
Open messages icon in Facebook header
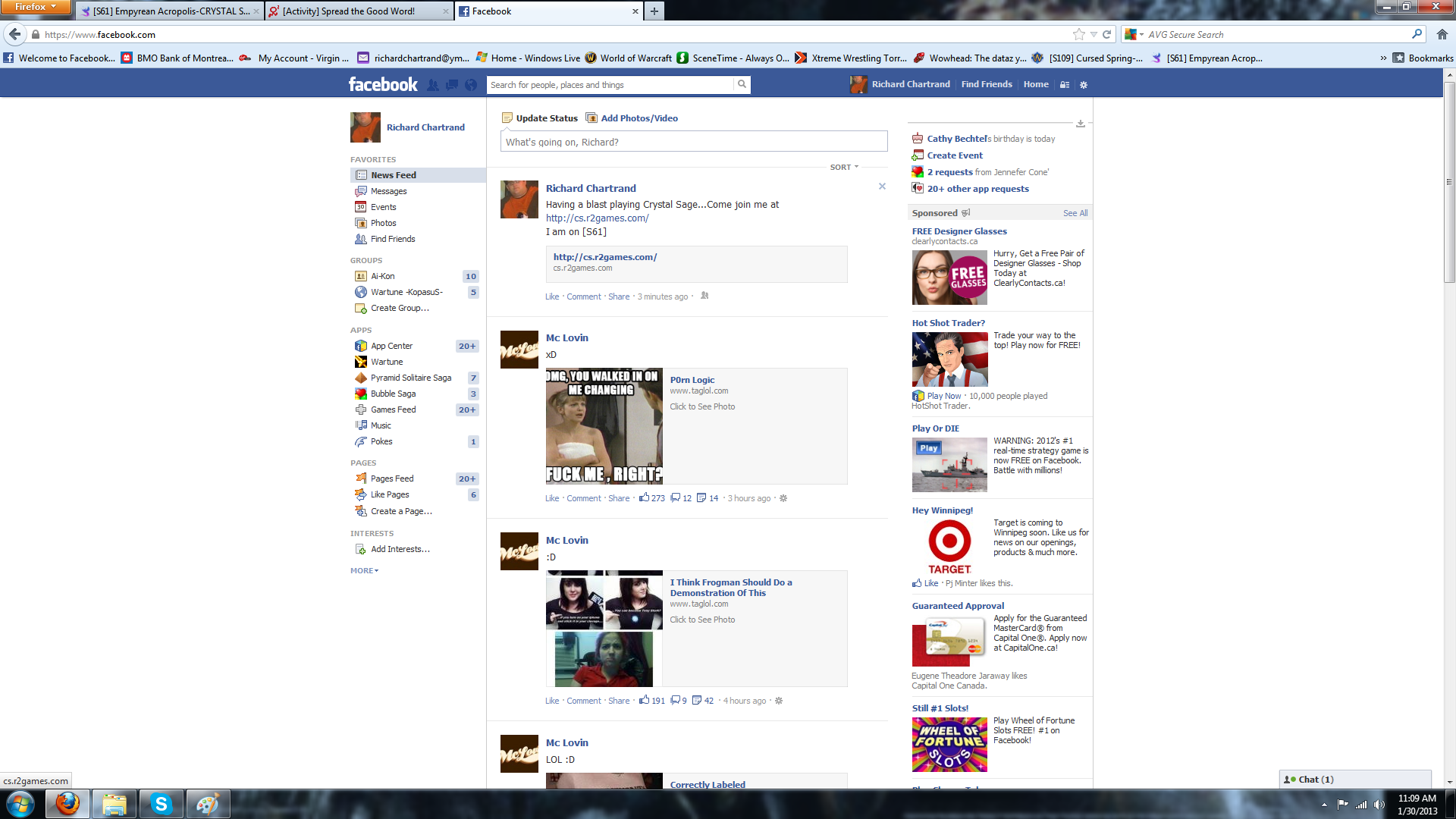pyautogui.click(x=452, y=85)
